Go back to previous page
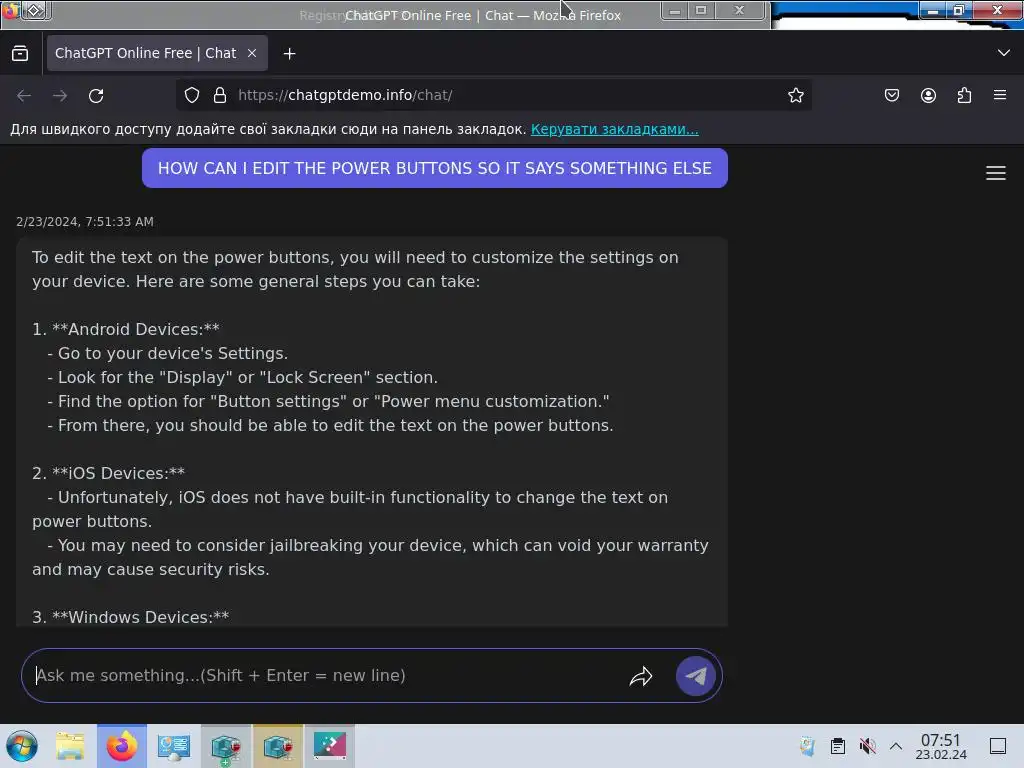Viewport: 1024px width, 768px height. [x=24, y=95]
